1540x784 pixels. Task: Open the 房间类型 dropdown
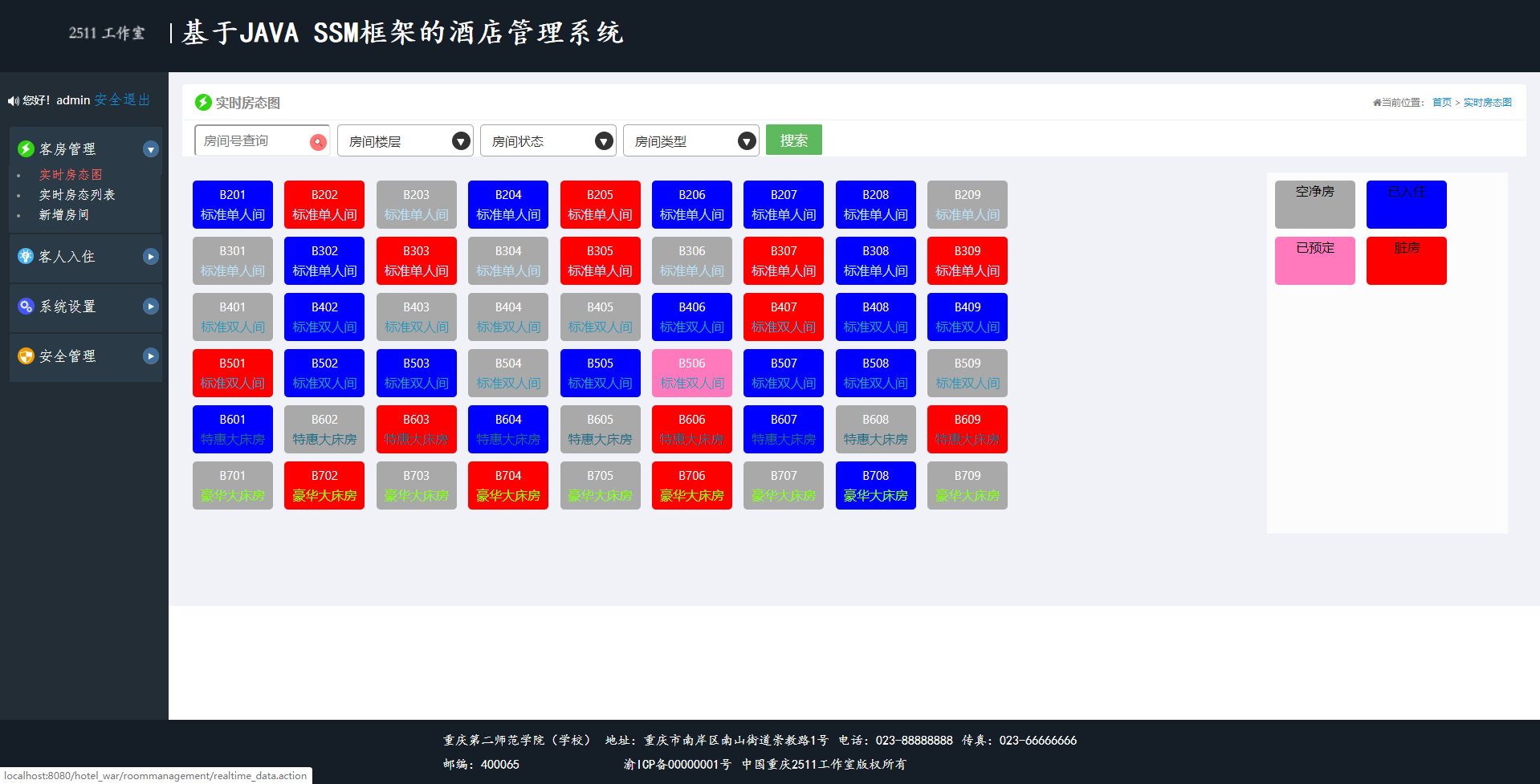pos(691,141)
